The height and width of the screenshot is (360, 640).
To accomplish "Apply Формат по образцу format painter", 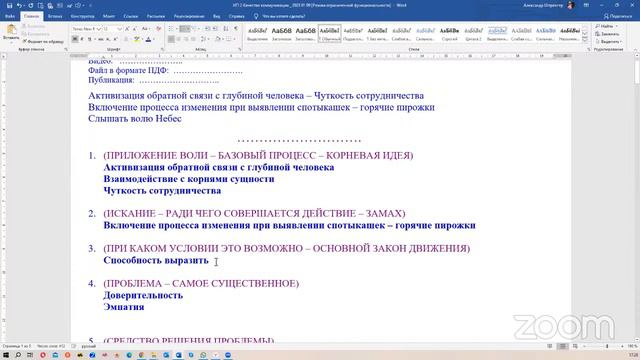I will 43,41.
